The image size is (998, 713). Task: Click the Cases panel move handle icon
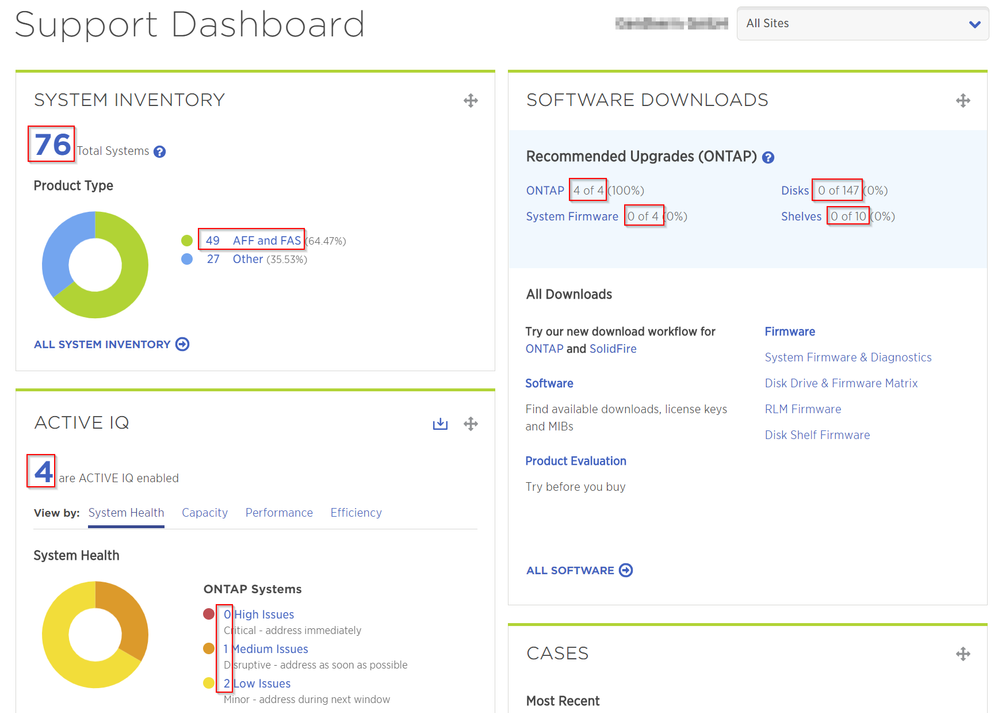(x=963, y=654)
